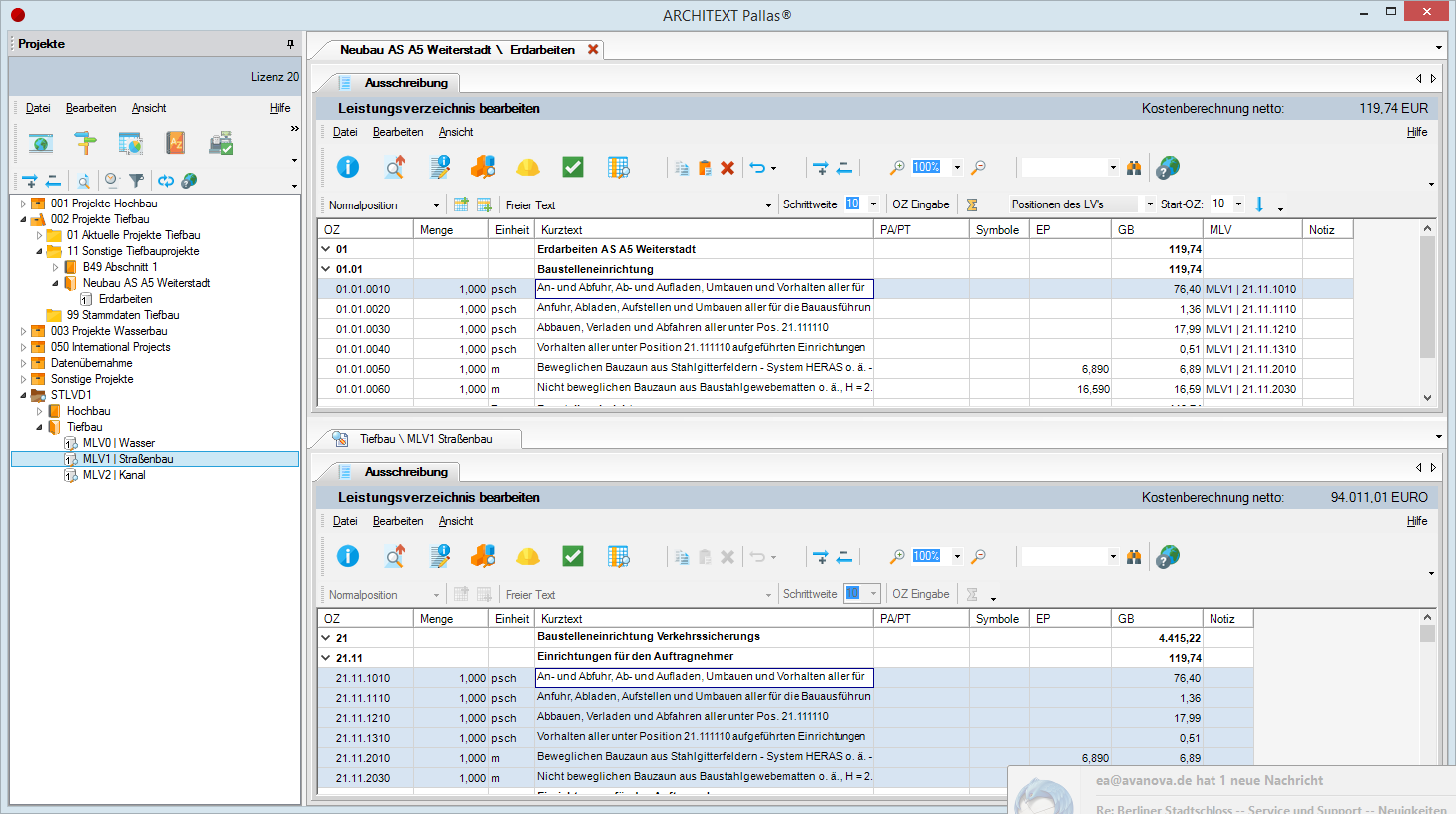
Task: Open the ea@avanova.de new message notification
Action: pos(1231,790)
